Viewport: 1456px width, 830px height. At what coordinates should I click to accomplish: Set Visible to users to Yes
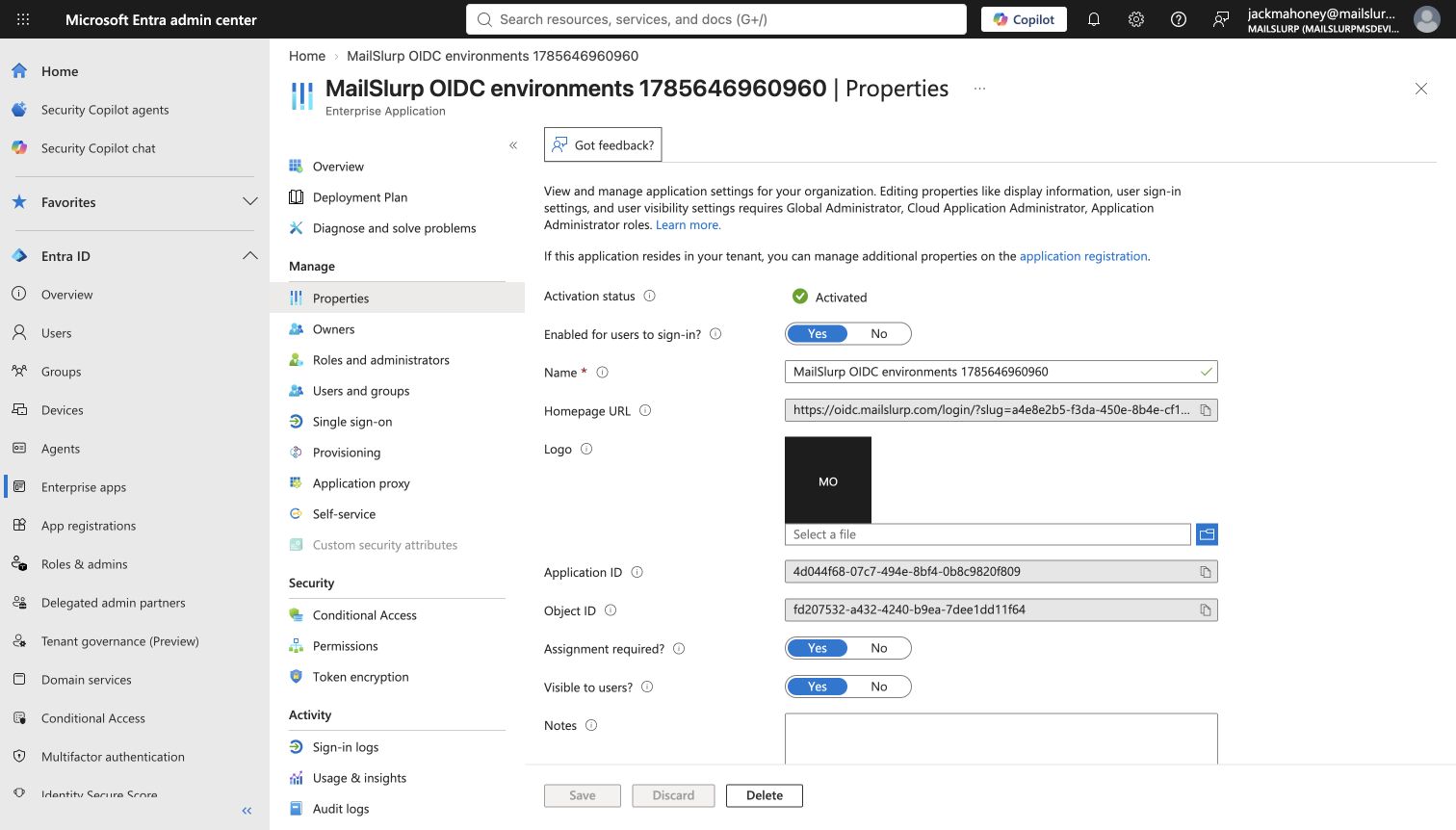pyautogui.click(x=818, y=687)
